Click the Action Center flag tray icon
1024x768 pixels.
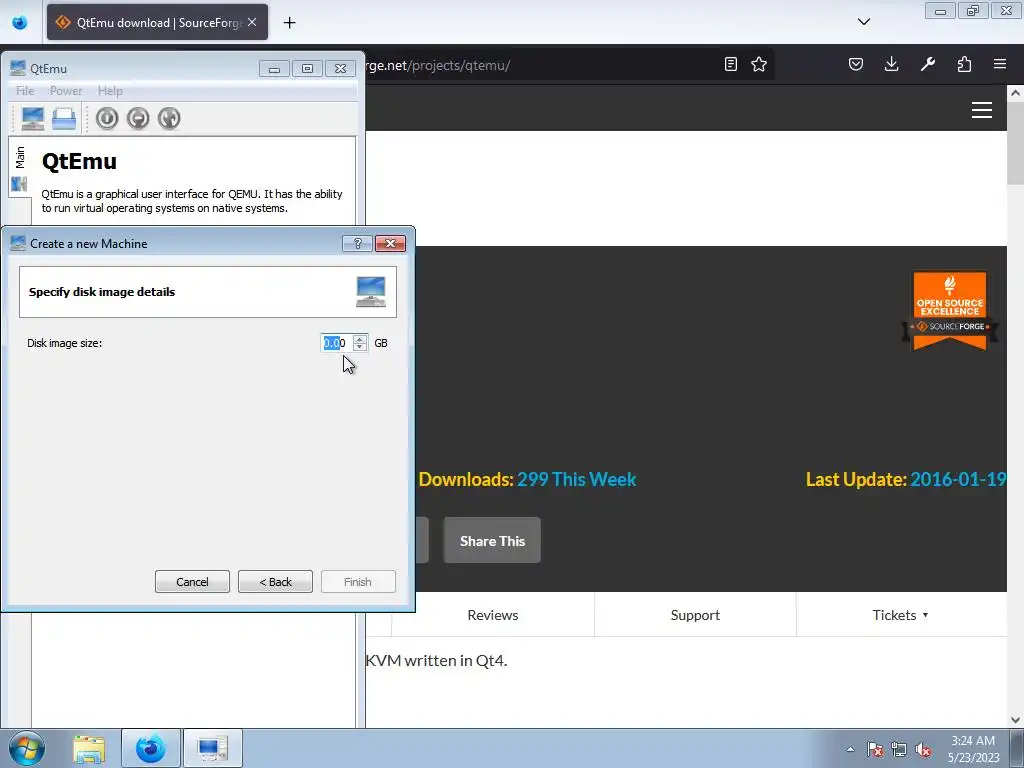pyautogui.click(x=875, y=749)
